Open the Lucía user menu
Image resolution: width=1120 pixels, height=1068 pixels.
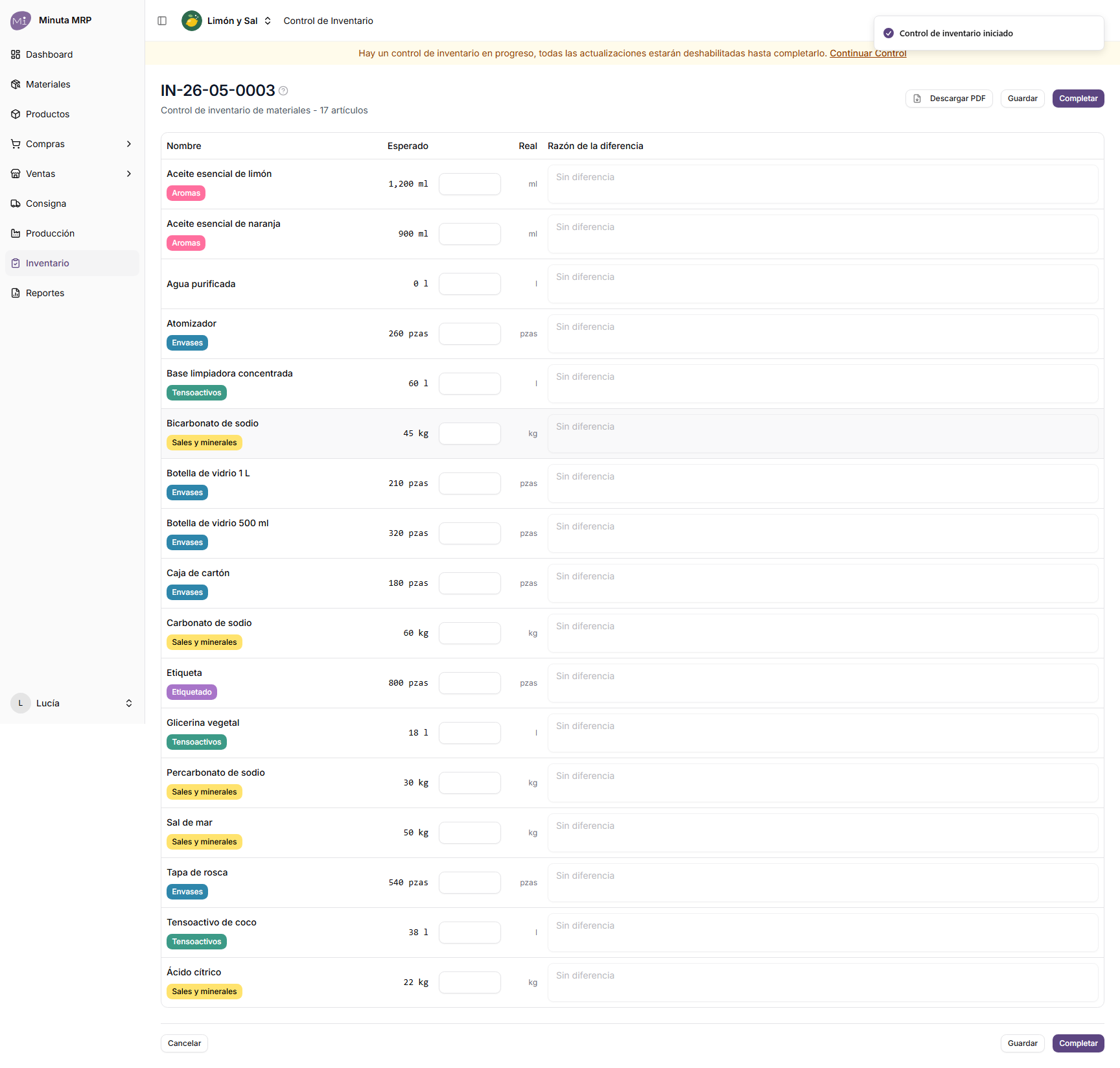(73, 703)
